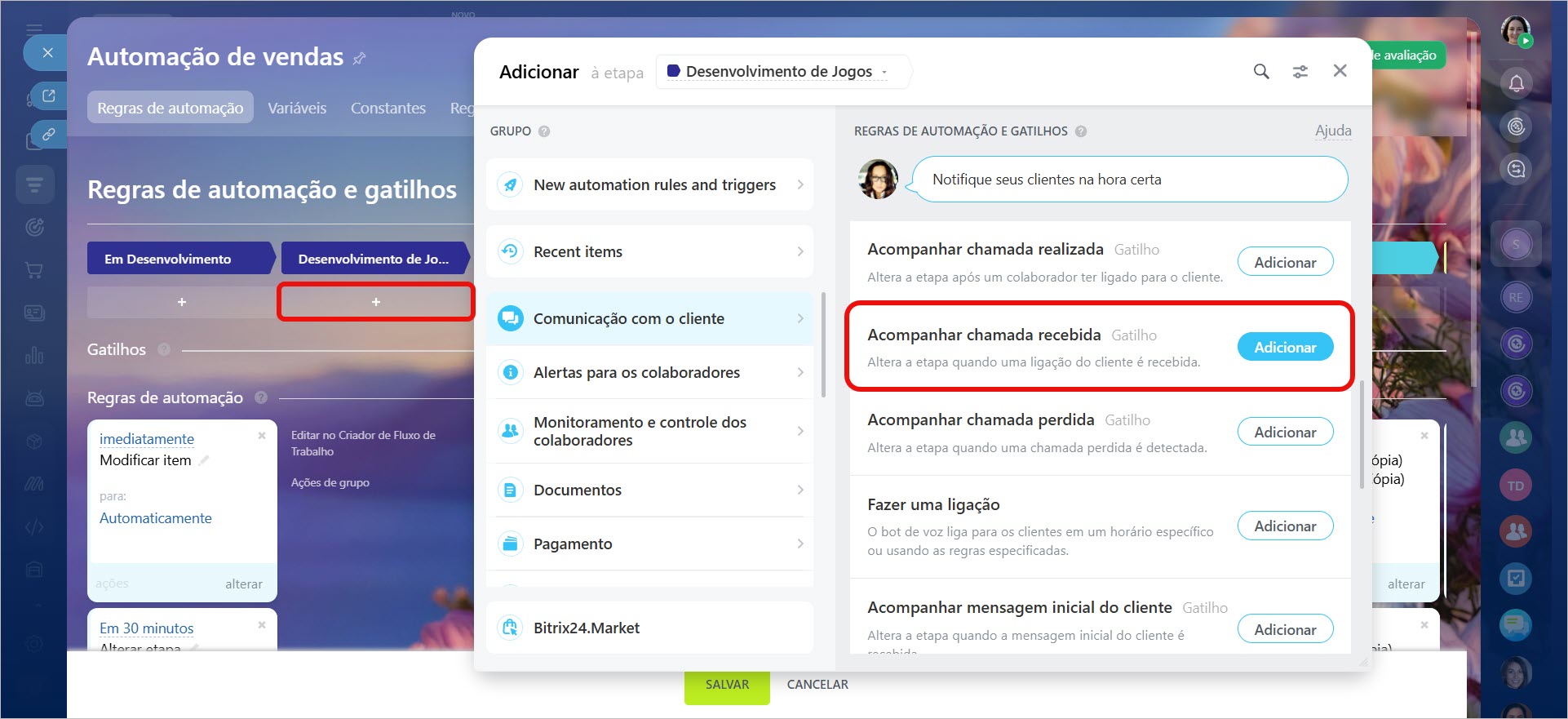Click the green SALVAR button

(726, 685)
